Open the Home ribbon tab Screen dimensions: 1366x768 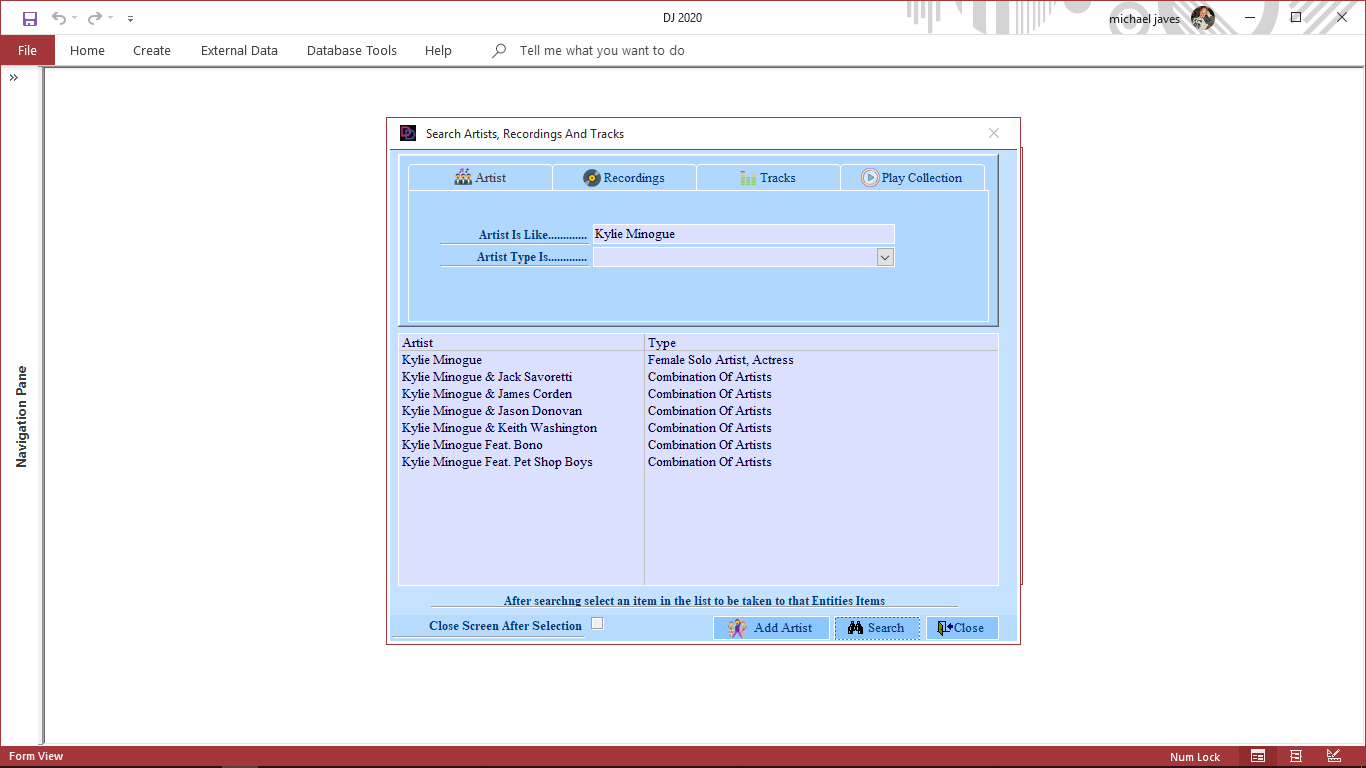87,50
